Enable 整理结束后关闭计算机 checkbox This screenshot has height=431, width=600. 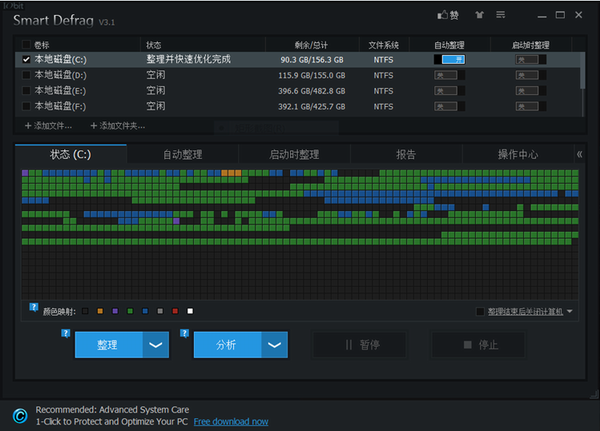(x=480, y=312)
